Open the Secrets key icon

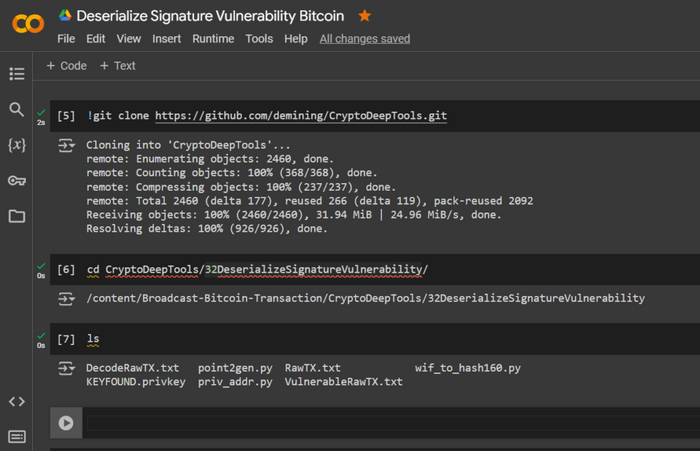tap(16, 181)
